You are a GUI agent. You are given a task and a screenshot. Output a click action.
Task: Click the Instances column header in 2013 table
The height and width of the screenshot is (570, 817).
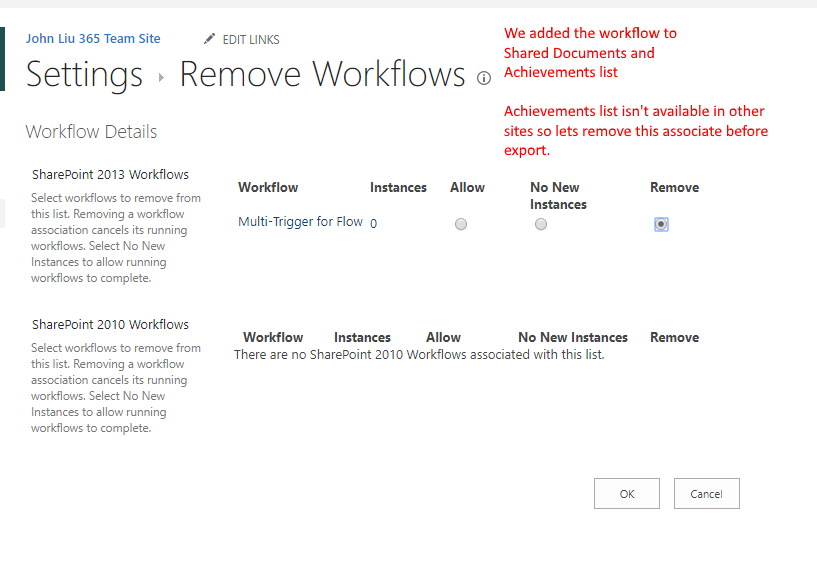pyautogui.click(x=398, y=188)
